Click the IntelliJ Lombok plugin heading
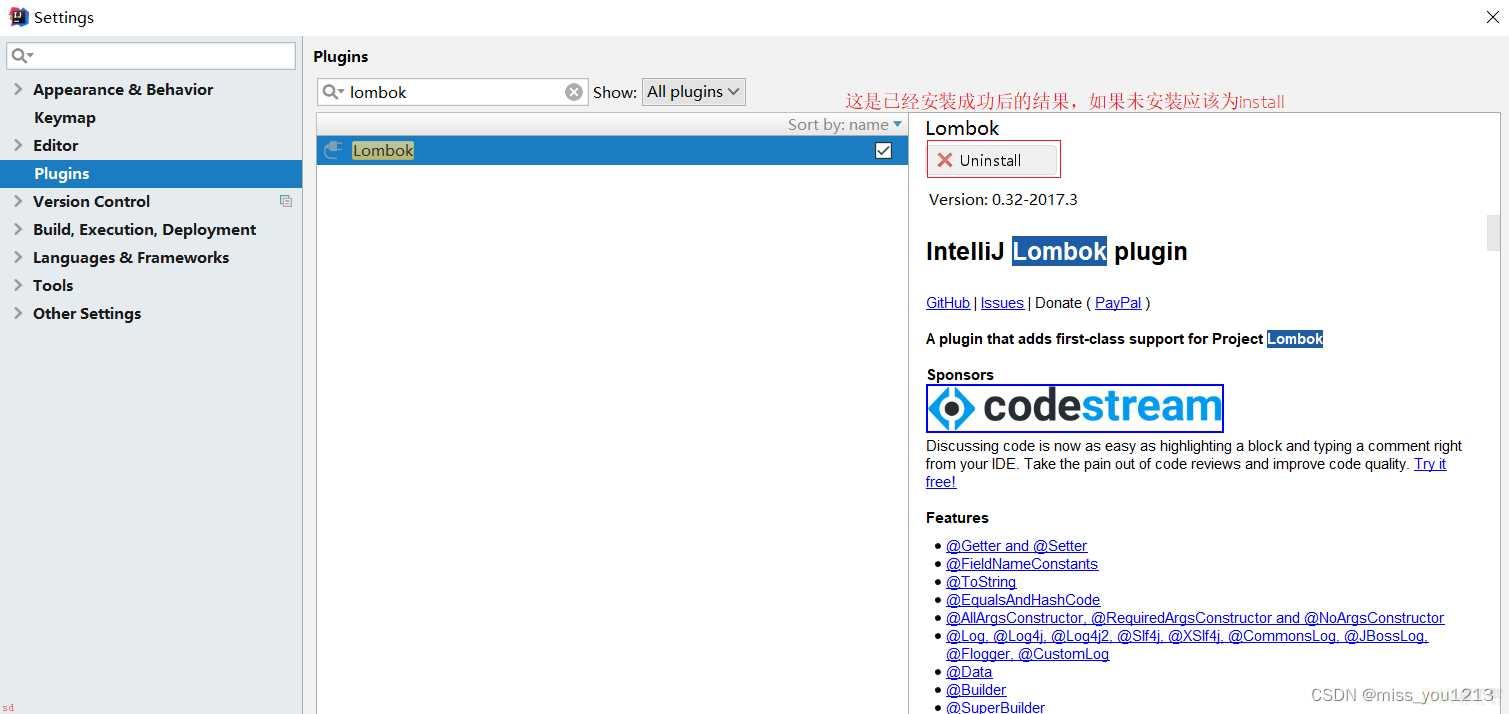Image resolution: width=1509 pixels, height=714 pixels. [1057, 251]
